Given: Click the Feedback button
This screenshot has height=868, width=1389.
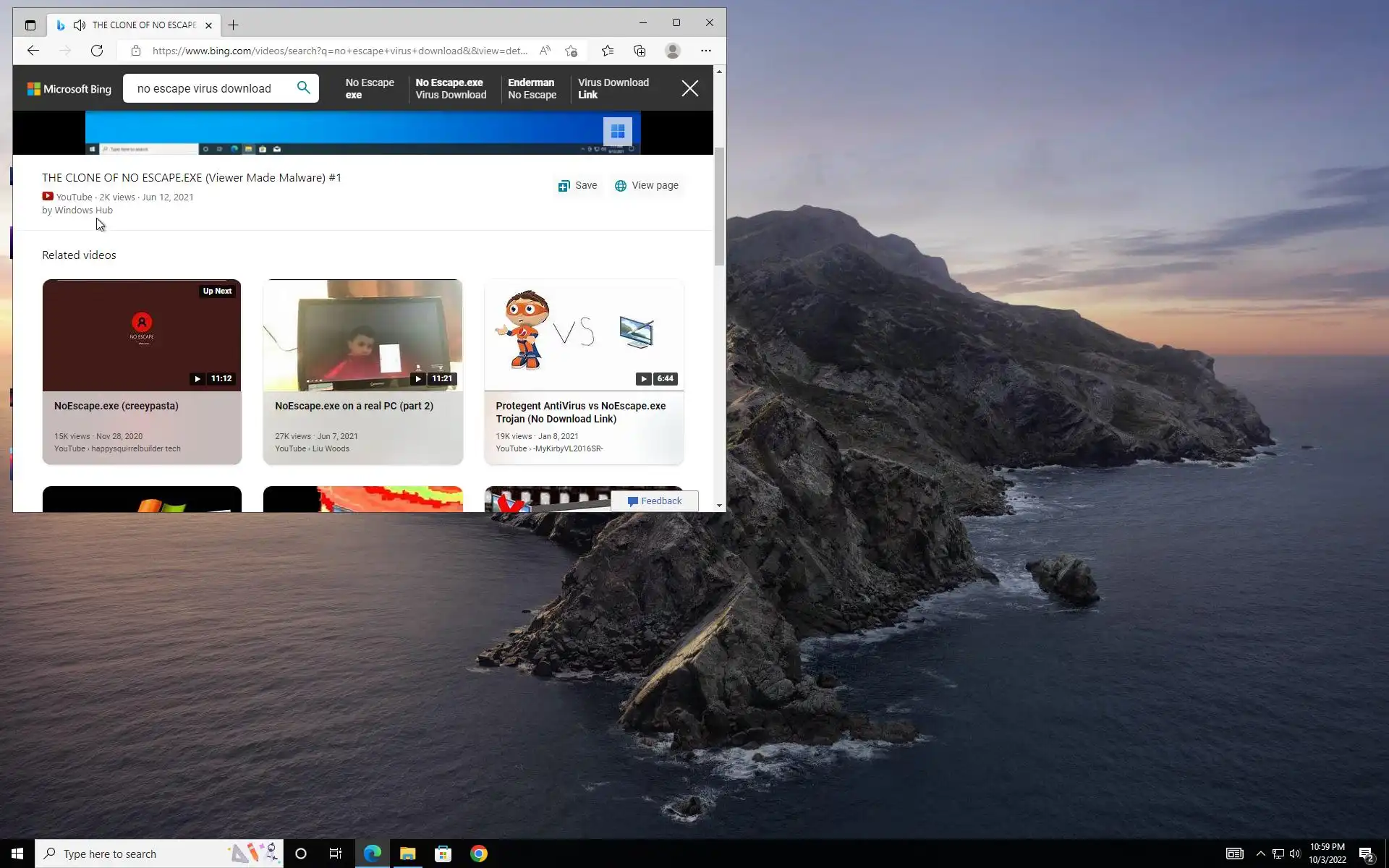Looking at the screenshot, I should point(654,501).
